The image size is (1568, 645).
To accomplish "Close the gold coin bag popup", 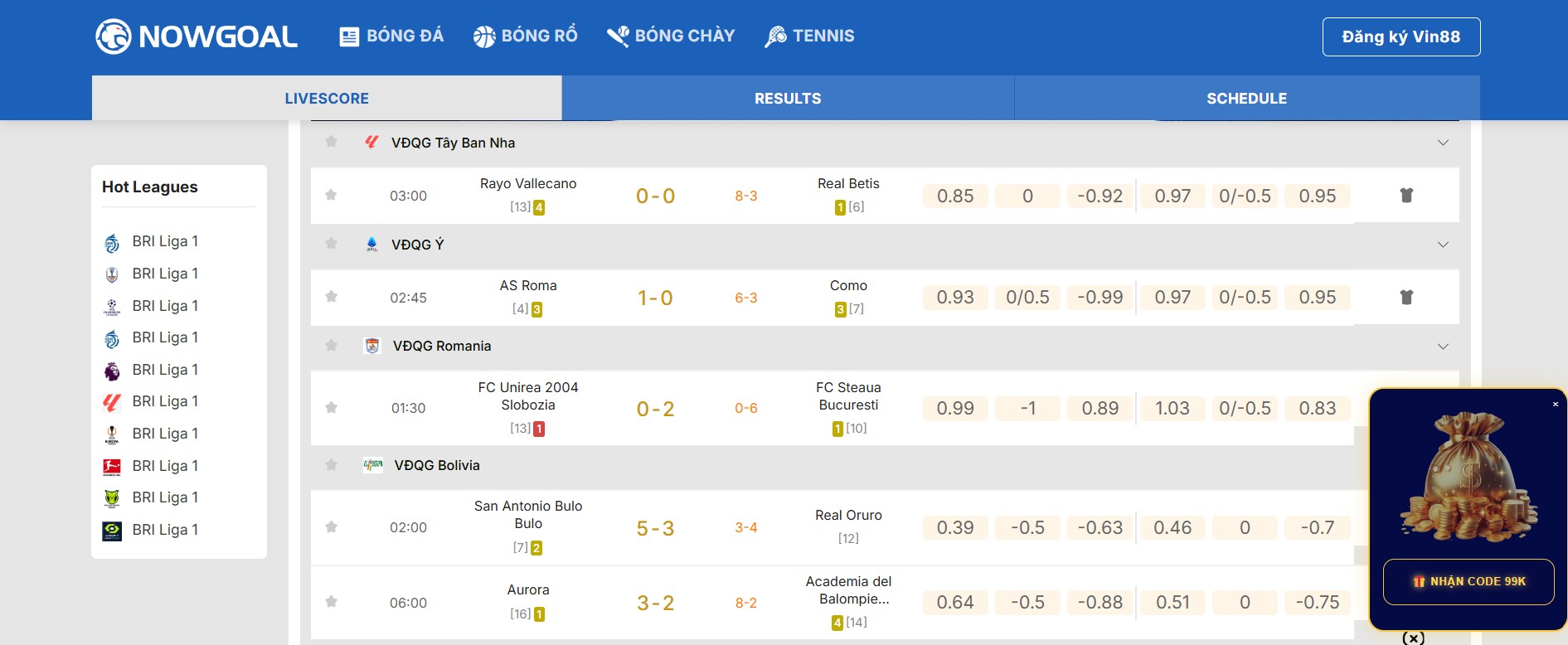I will pyautogui.click(x=1556, y=405).
